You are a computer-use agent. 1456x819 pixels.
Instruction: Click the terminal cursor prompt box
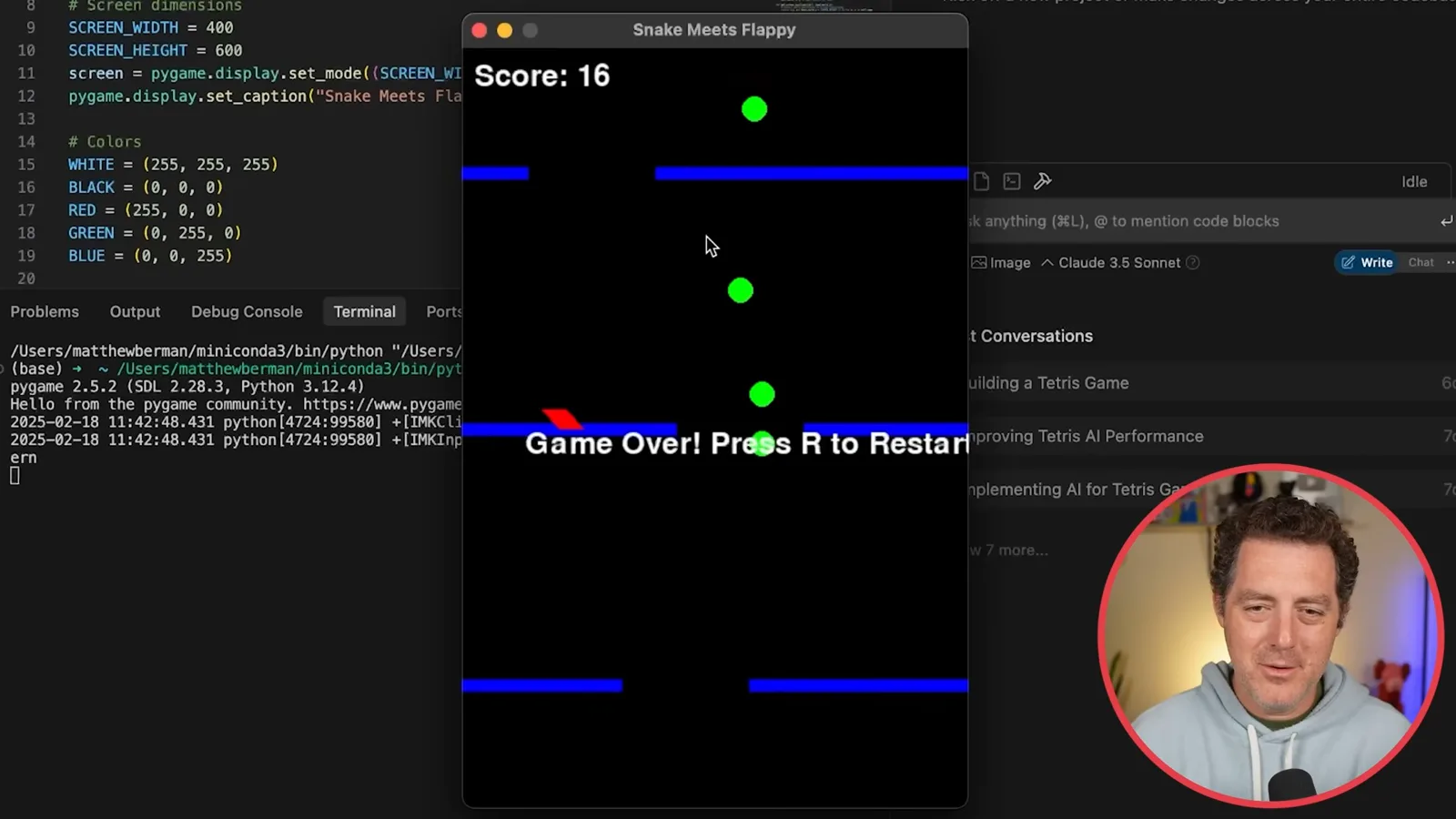coord(15,475)
